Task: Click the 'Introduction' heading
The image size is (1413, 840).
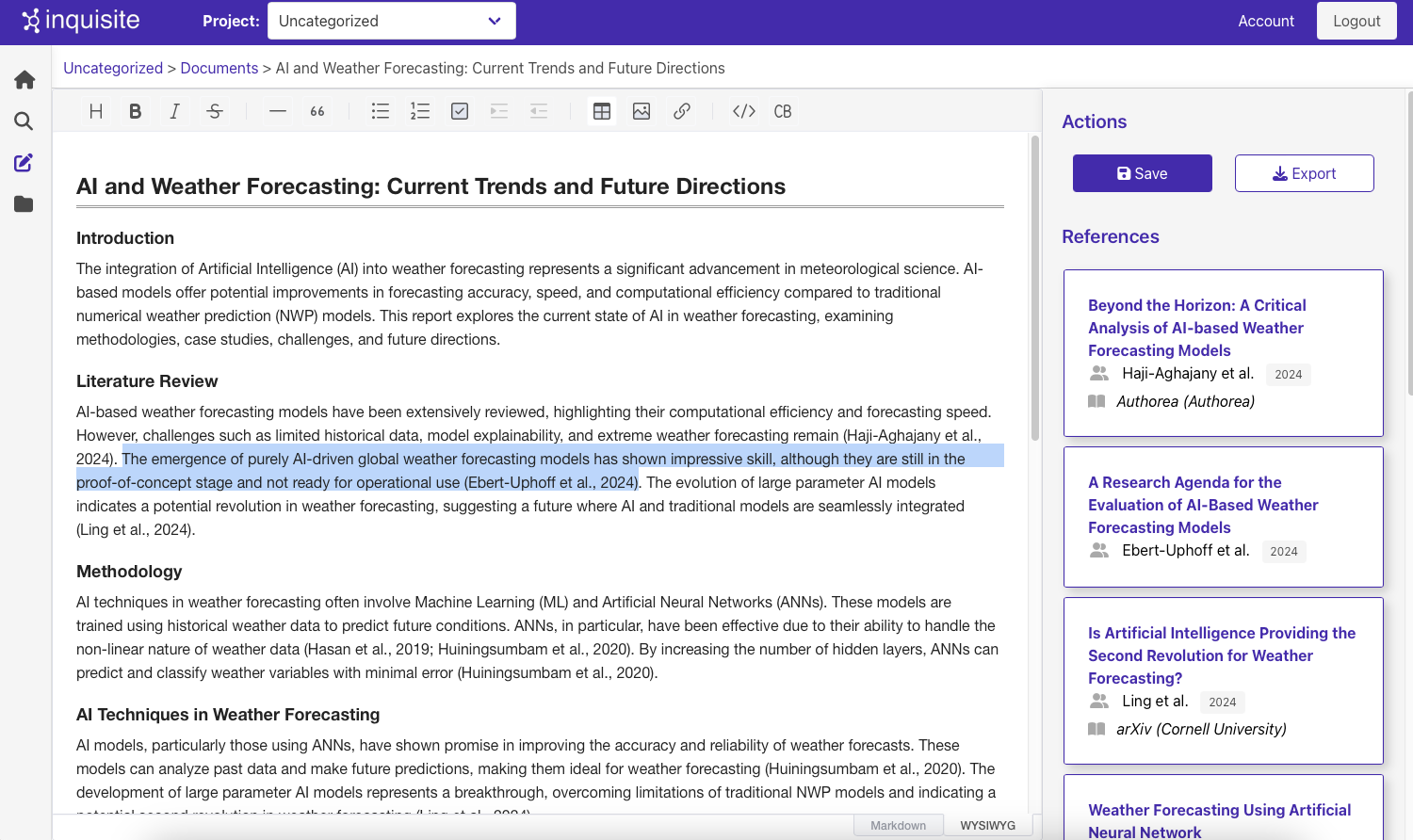Action: (x=125, y=238)
